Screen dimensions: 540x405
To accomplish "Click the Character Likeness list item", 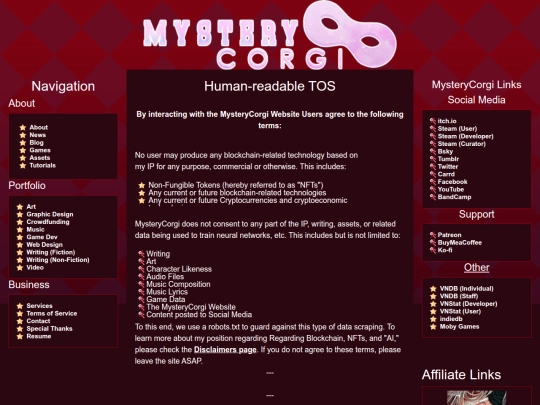I will [179, 269].
